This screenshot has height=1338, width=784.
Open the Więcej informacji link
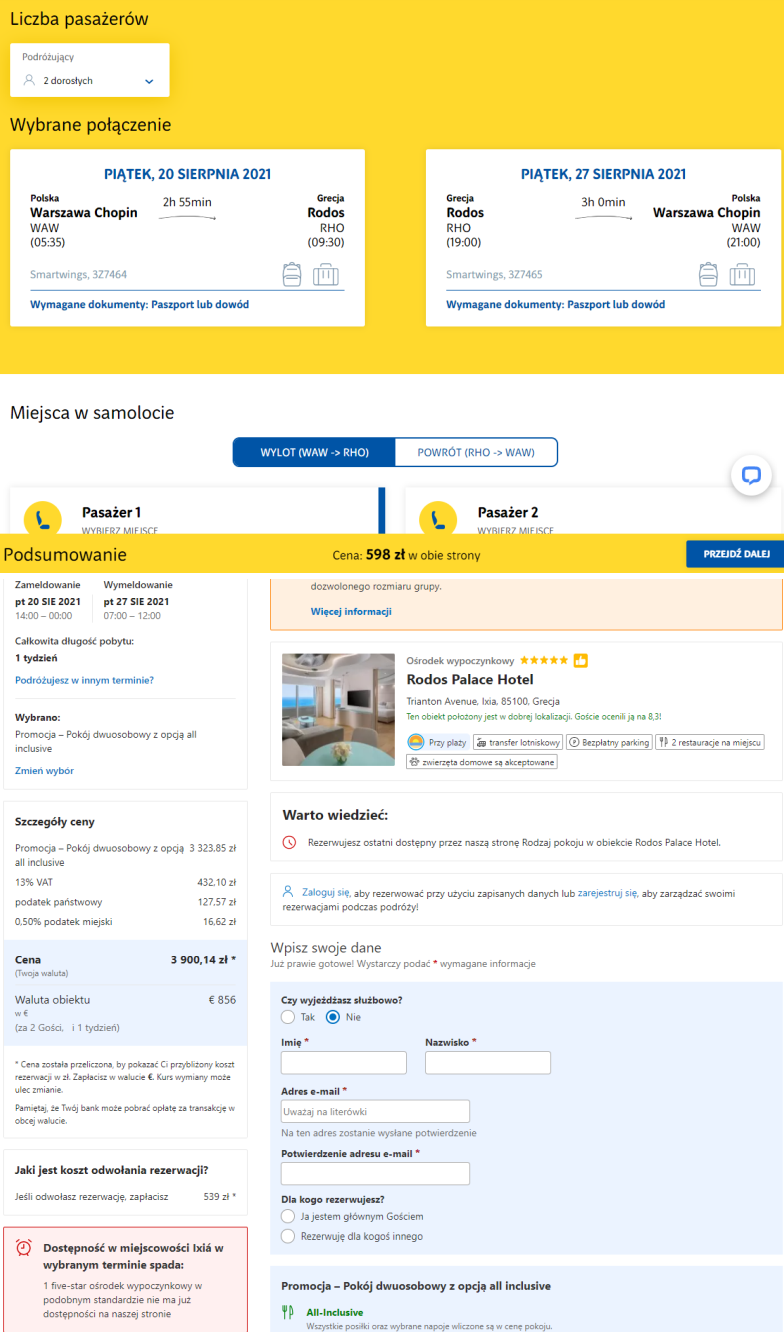351,611
